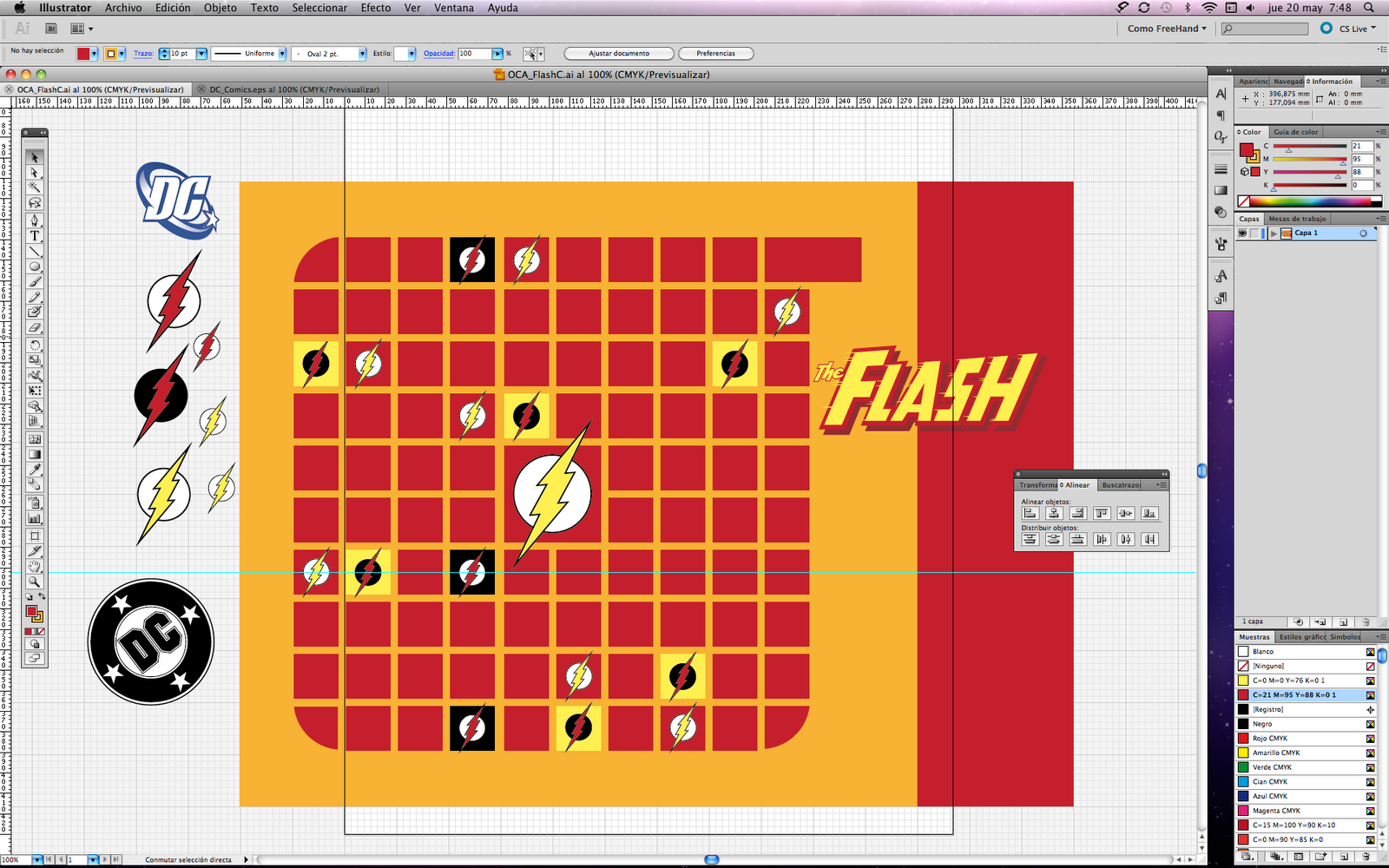Choose the Eraser tool
The image size is (1389, 868).
click(x=35, y=328)
